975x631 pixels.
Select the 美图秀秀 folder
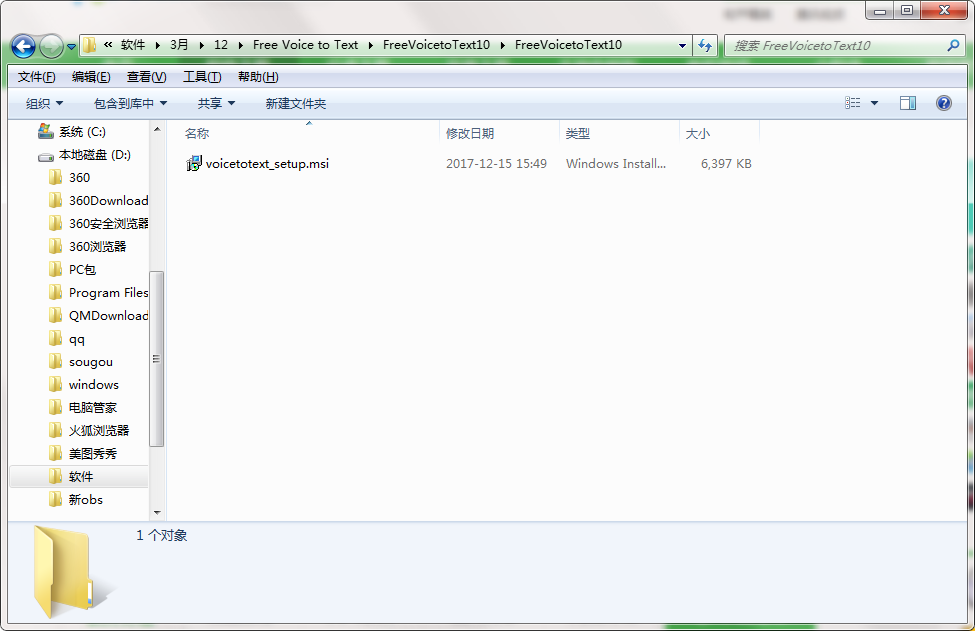click(x=93, y=454)
